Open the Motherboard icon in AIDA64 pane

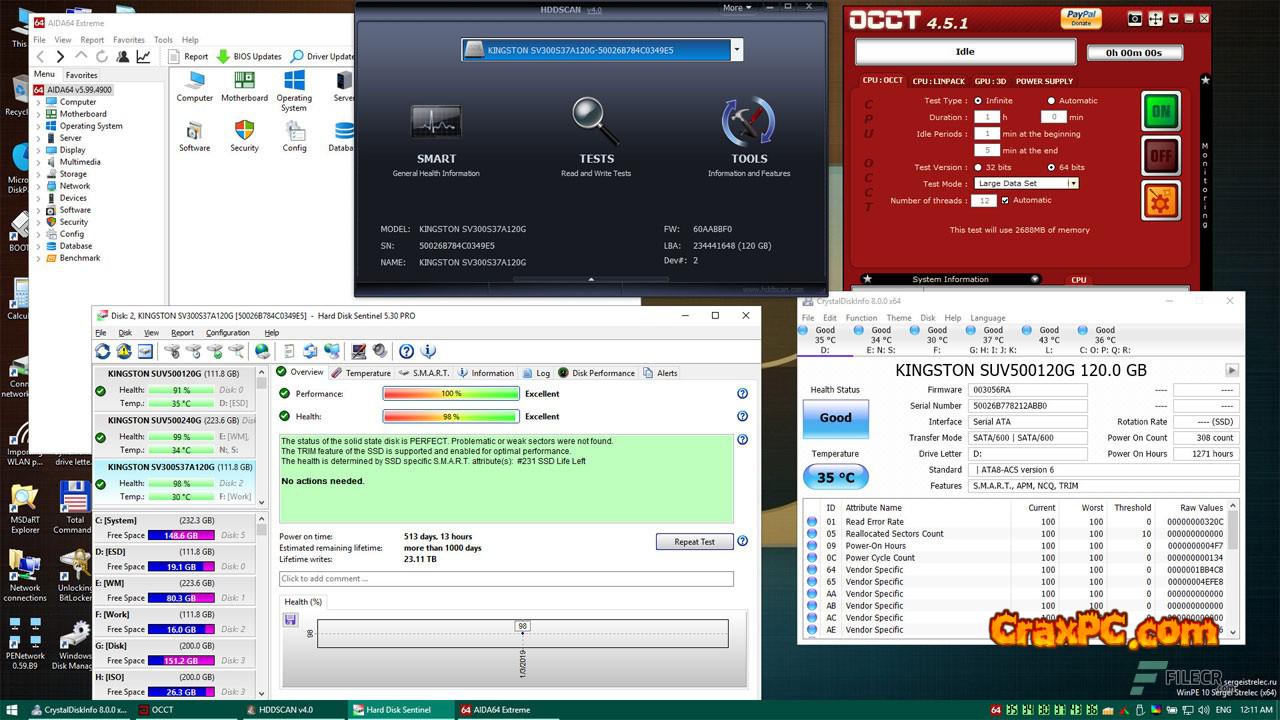point(244,84)
